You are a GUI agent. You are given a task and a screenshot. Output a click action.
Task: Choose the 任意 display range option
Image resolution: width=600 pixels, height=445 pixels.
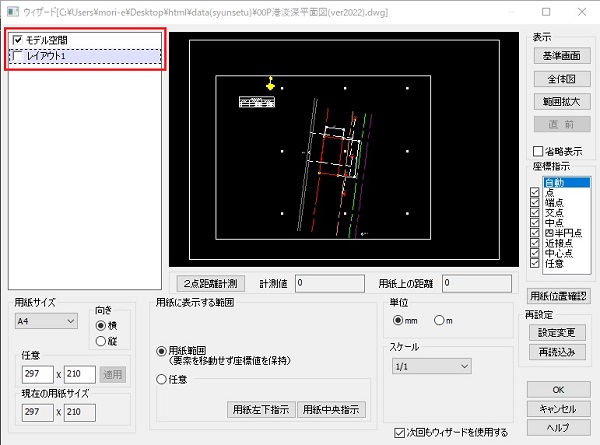point(162,379)
